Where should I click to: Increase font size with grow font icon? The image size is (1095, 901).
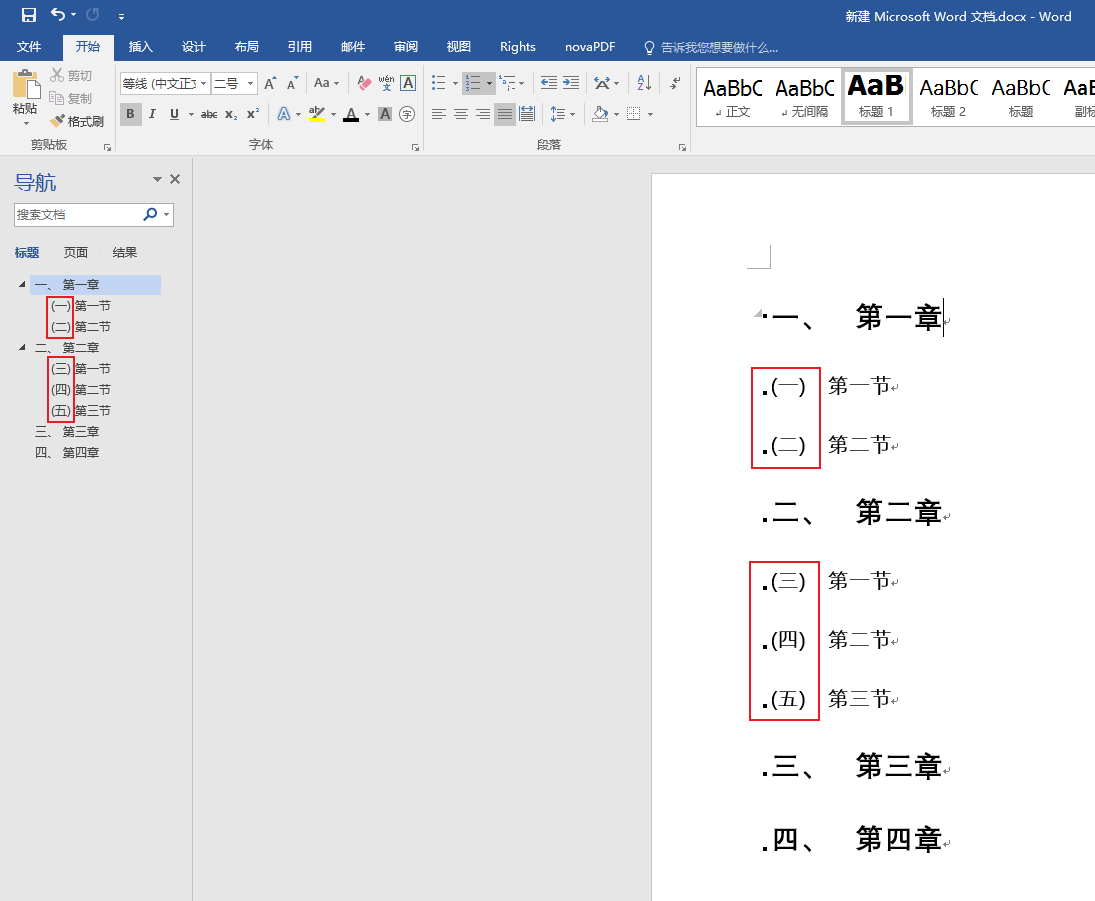(270, 83)
